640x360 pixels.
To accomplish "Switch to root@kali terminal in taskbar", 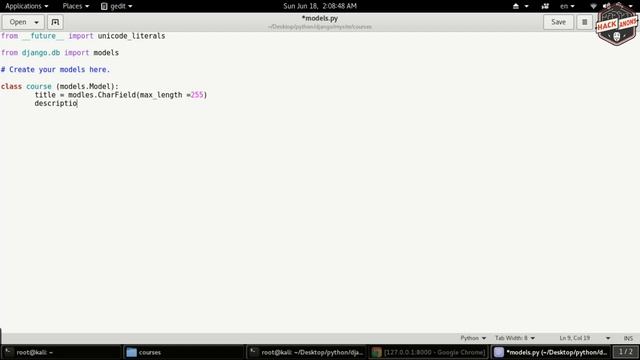I will click(61, 352).
